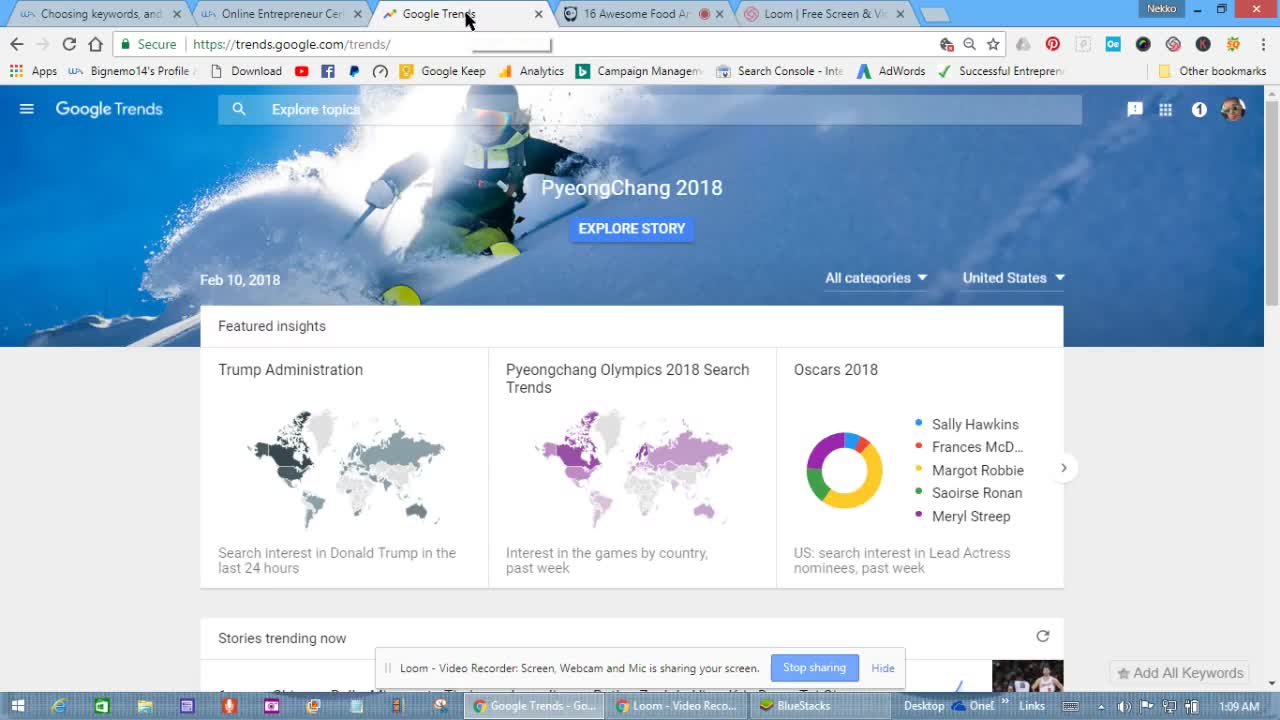Screen dimensions: 1280x720
Task: Click Meryl Streep purple legend dot
Action: [x=919, y=515]
